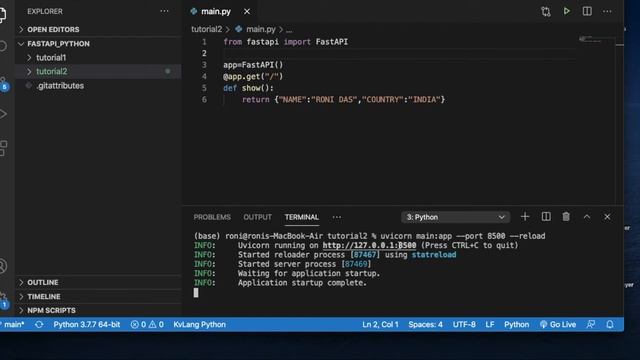This screenshot has height=360, width=640.
Task: Change indentation via Spaces: 4
Action: point(425,324)
